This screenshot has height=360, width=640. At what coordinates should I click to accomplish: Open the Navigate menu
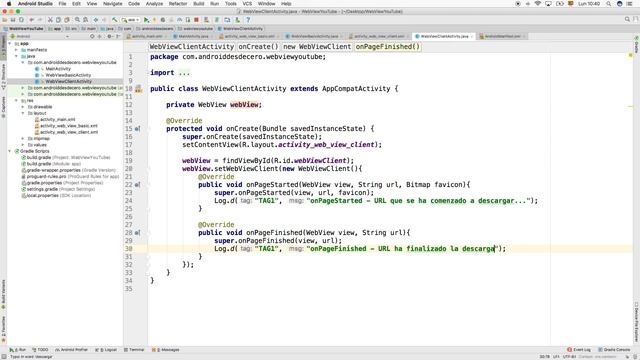[x=113, y=4]
